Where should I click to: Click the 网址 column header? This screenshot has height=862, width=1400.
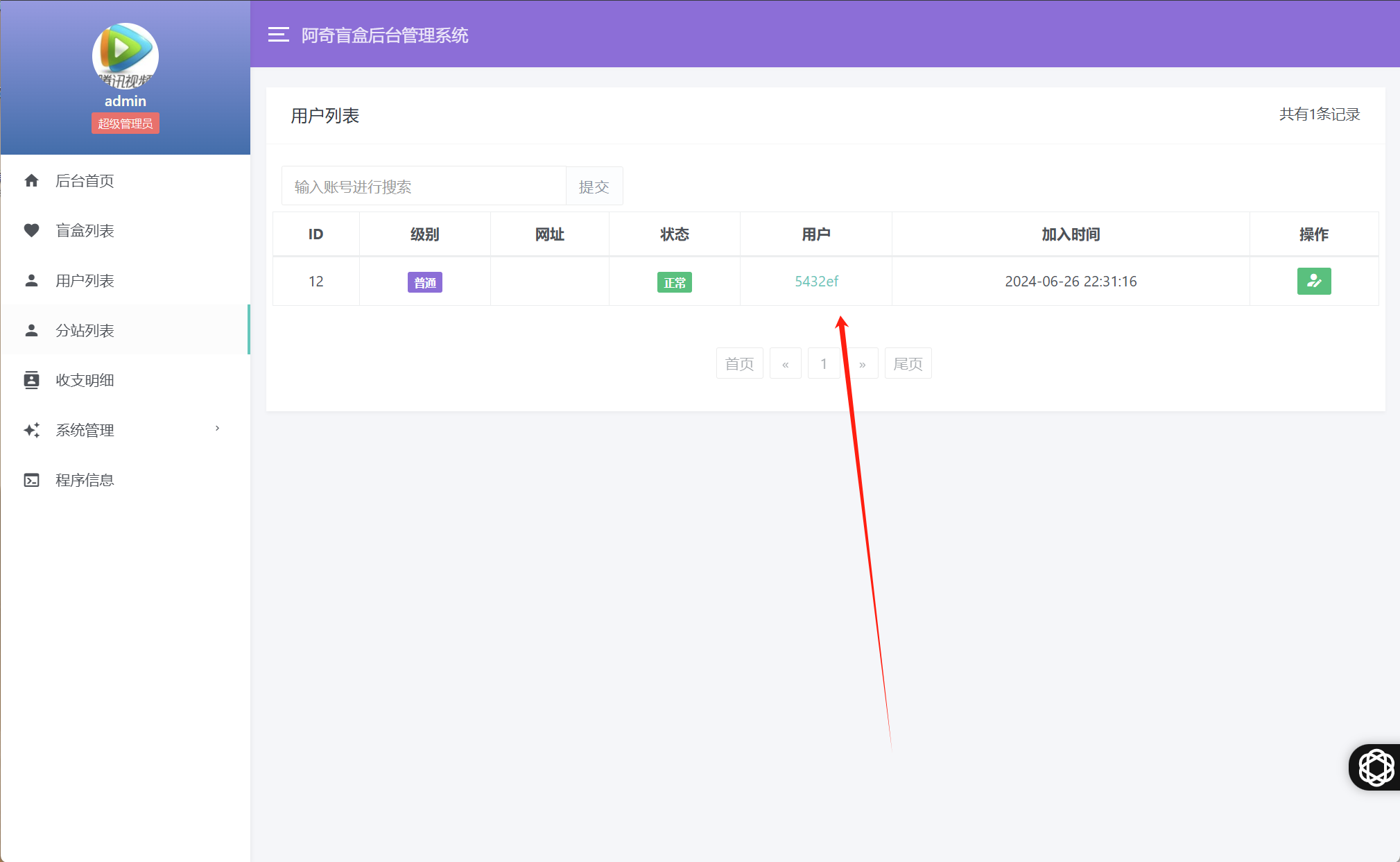(550, 234)
